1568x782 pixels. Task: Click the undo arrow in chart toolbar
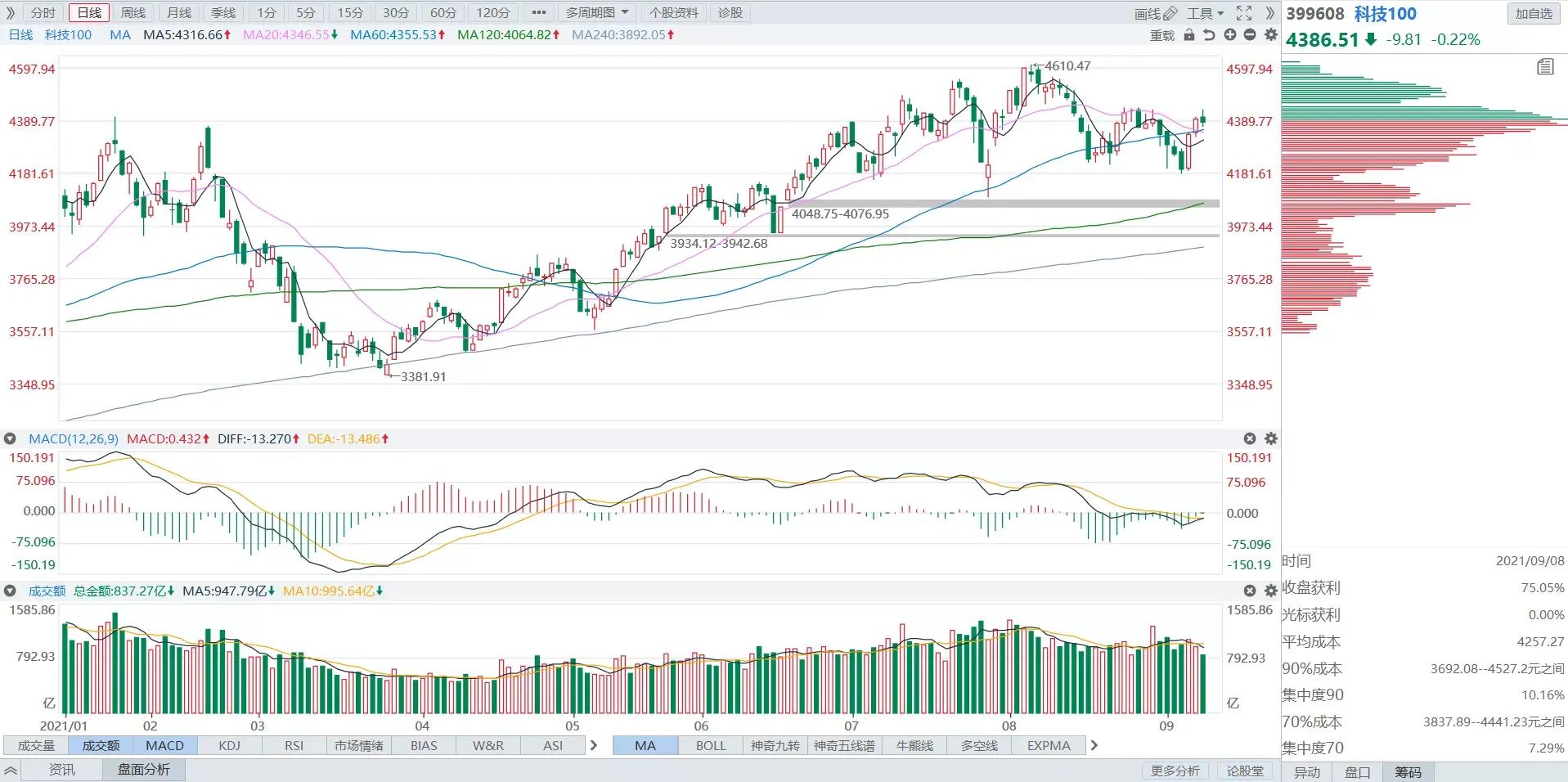[x=1209, y=35]
